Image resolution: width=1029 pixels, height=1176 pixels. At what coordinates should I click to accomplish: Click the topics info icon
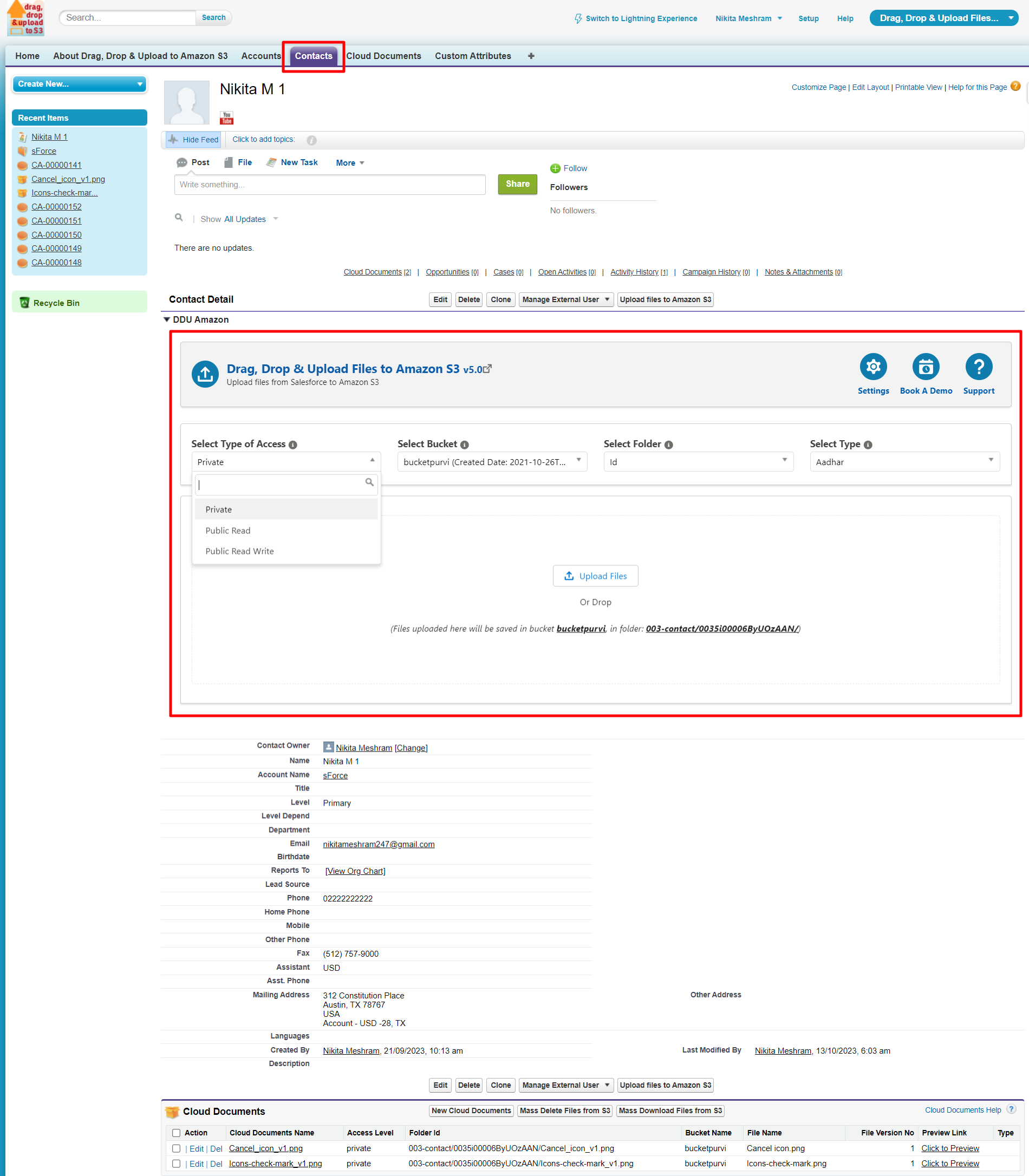point(311,140)
